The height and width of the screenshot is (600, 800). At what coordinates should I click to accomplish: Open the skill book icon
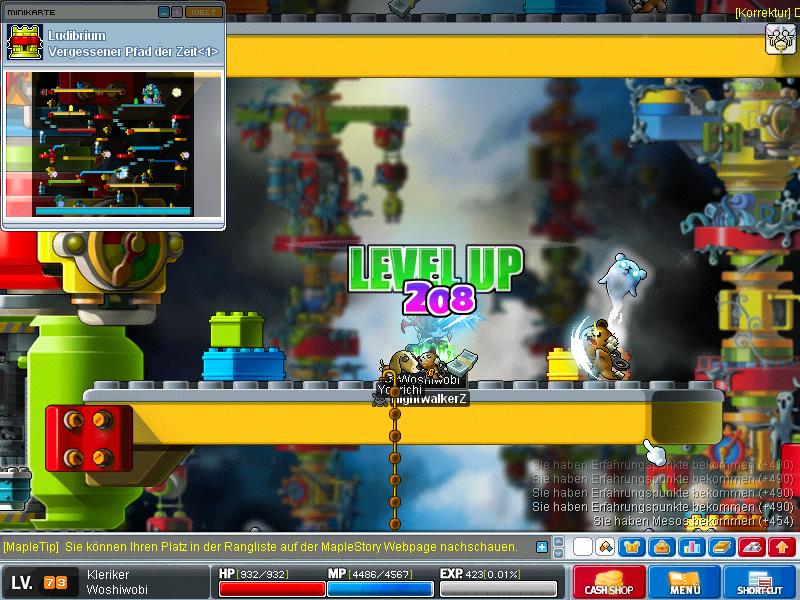tap(720, 547)
